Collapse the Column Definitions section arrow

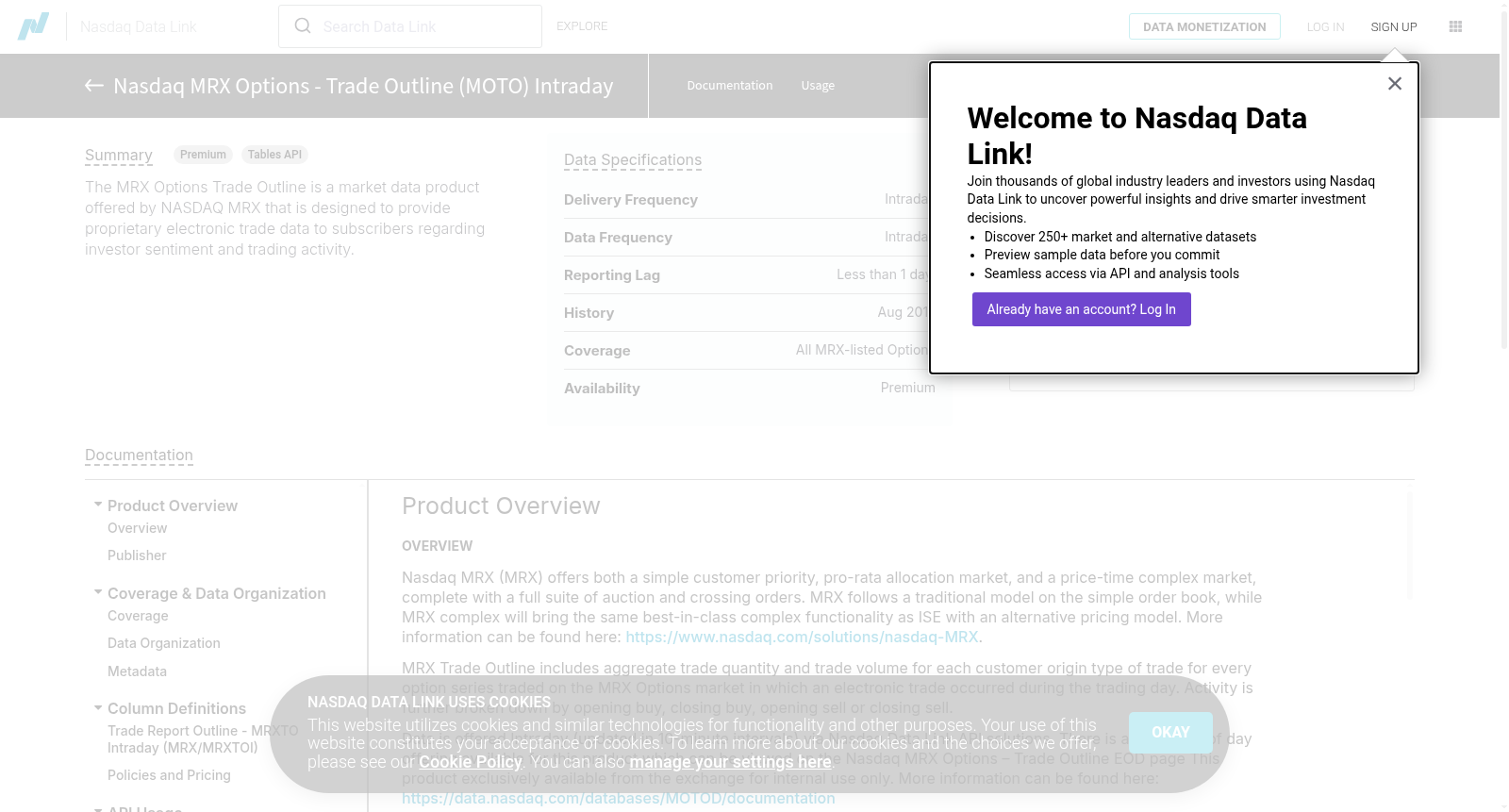point(98,707)
